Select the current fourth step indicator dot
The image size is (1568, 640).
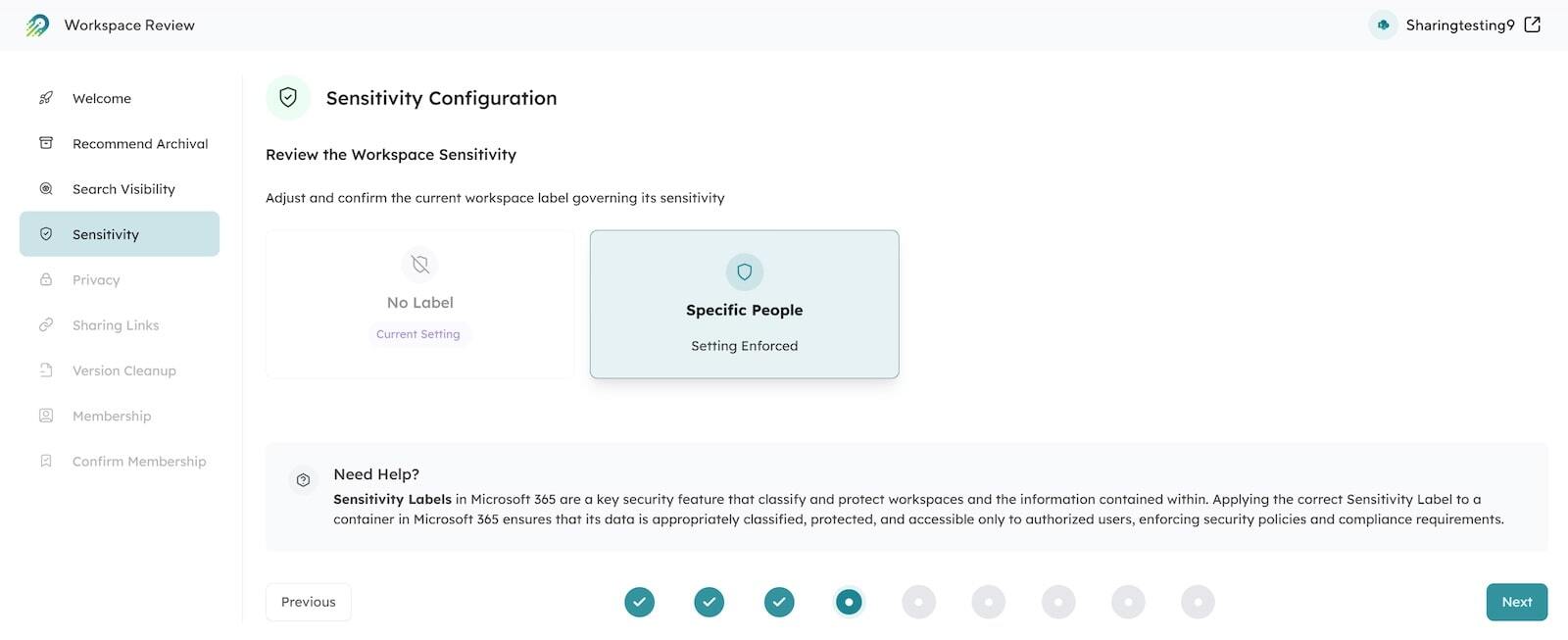coord(849,602)
